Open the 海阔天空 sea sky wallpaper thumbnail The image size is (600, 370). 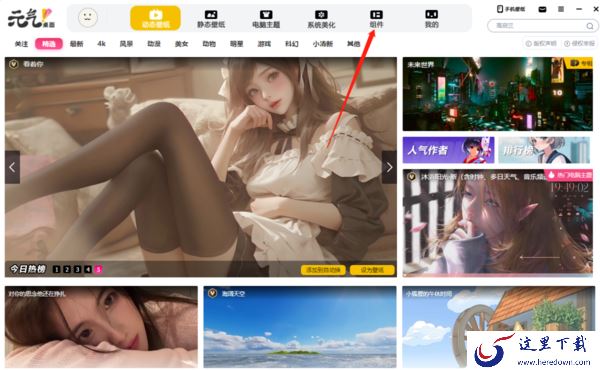(300, 327)
